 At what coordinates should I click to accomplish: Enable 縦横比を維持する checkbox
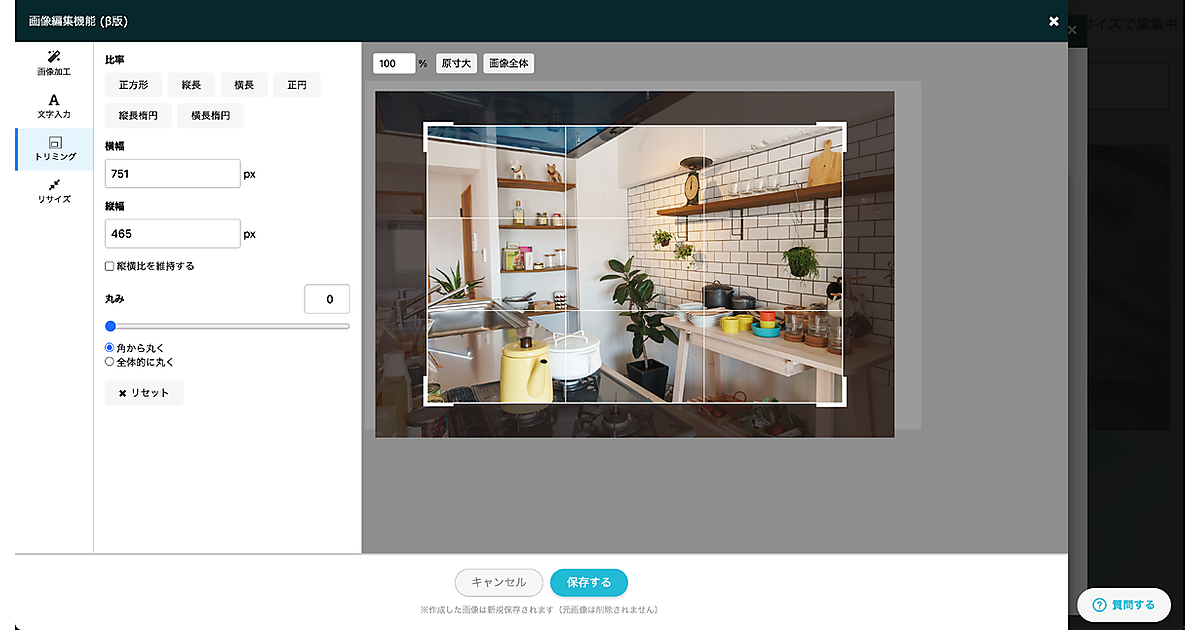pyautogui.click(x=110, y=267)
